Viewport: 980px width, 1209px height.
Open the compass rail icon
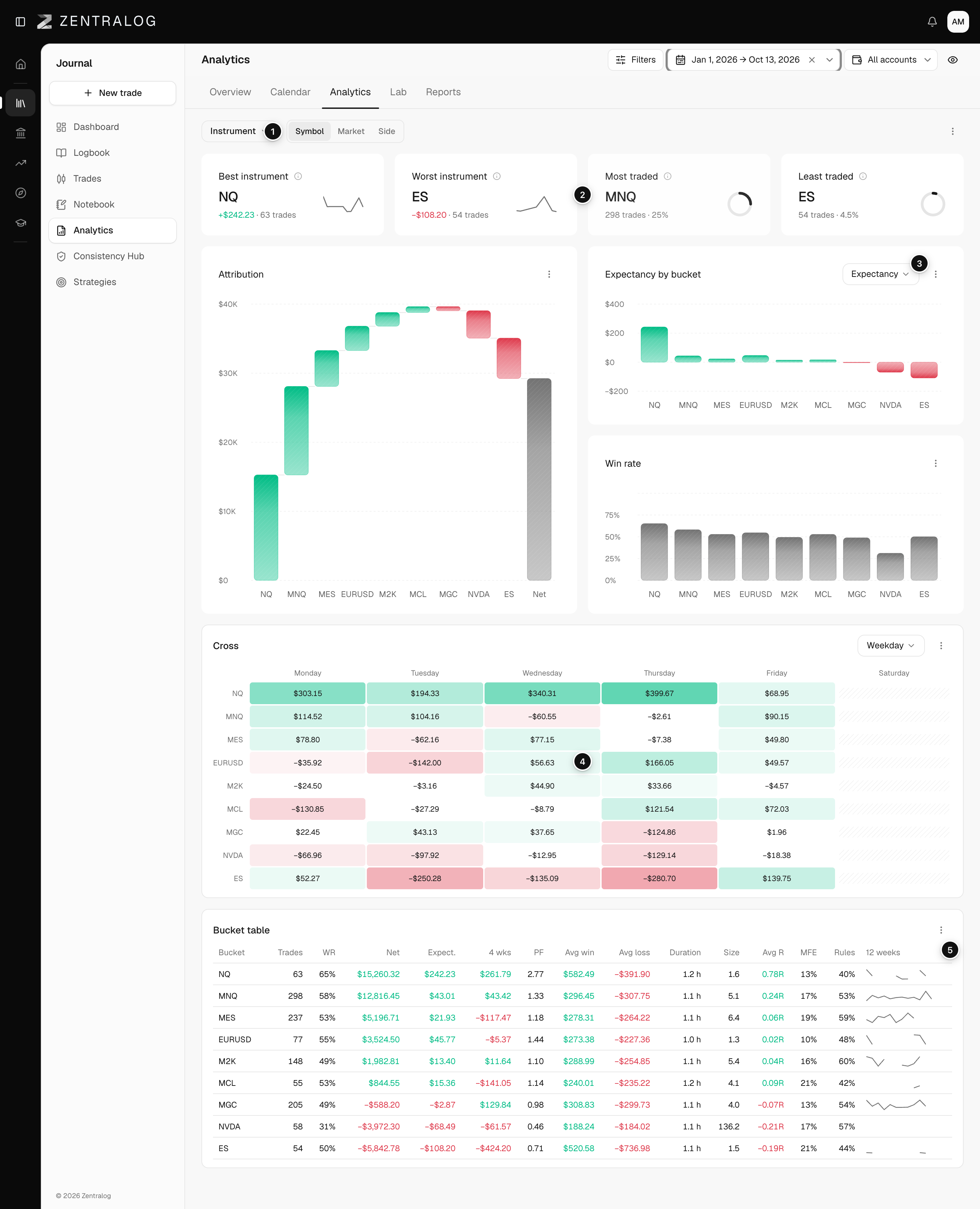point(20,193)
